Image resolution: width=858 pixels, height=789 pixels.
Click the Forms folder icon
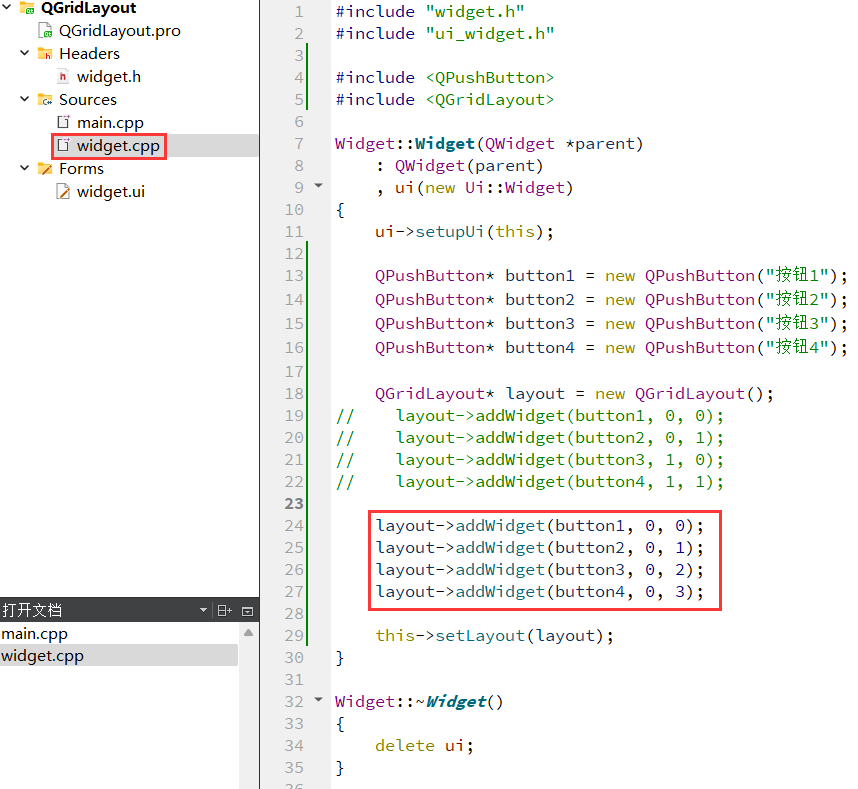click(x=45, y=169)
